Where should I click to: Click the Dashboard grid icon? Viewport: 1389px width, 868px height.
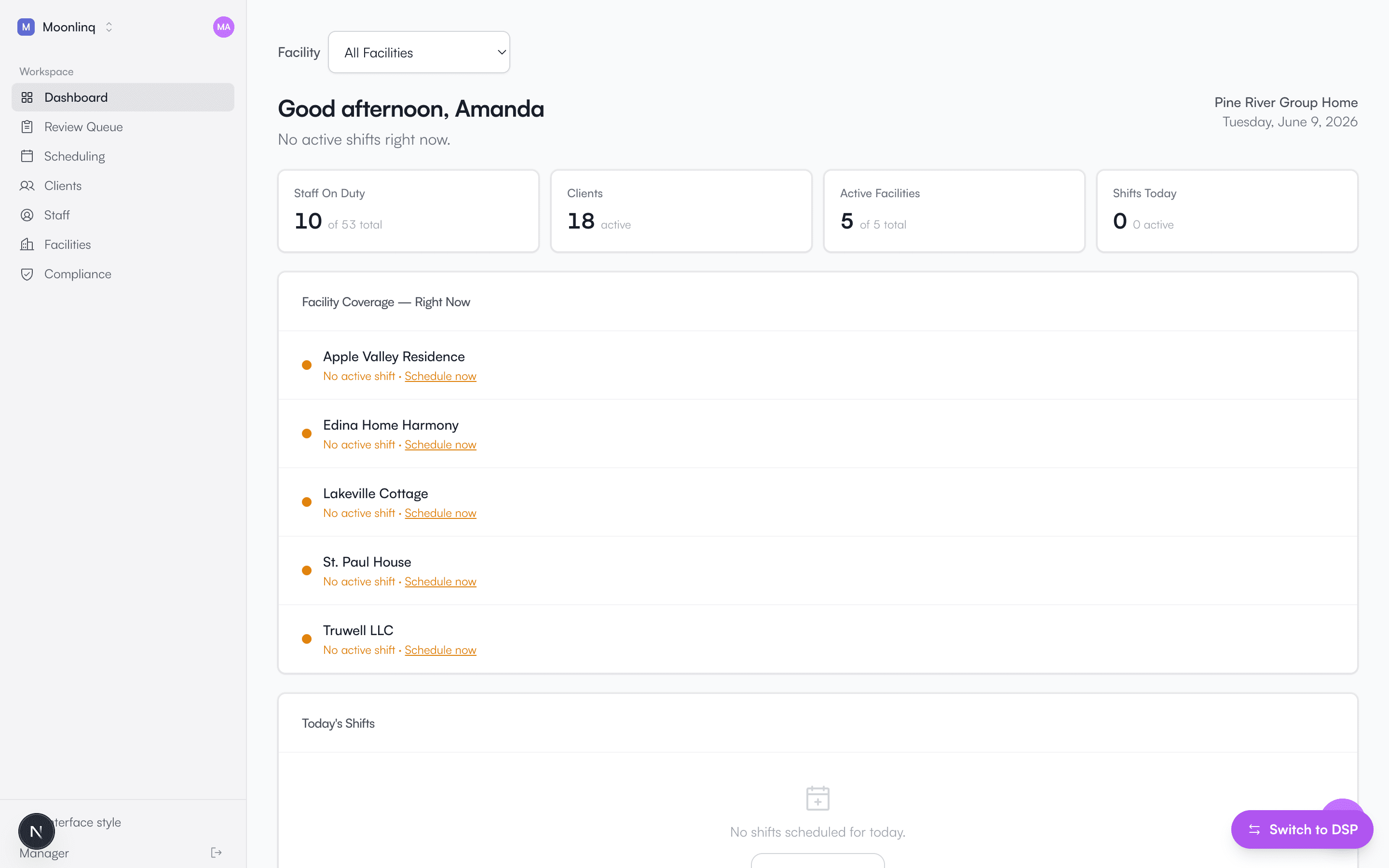pos(27,97)
